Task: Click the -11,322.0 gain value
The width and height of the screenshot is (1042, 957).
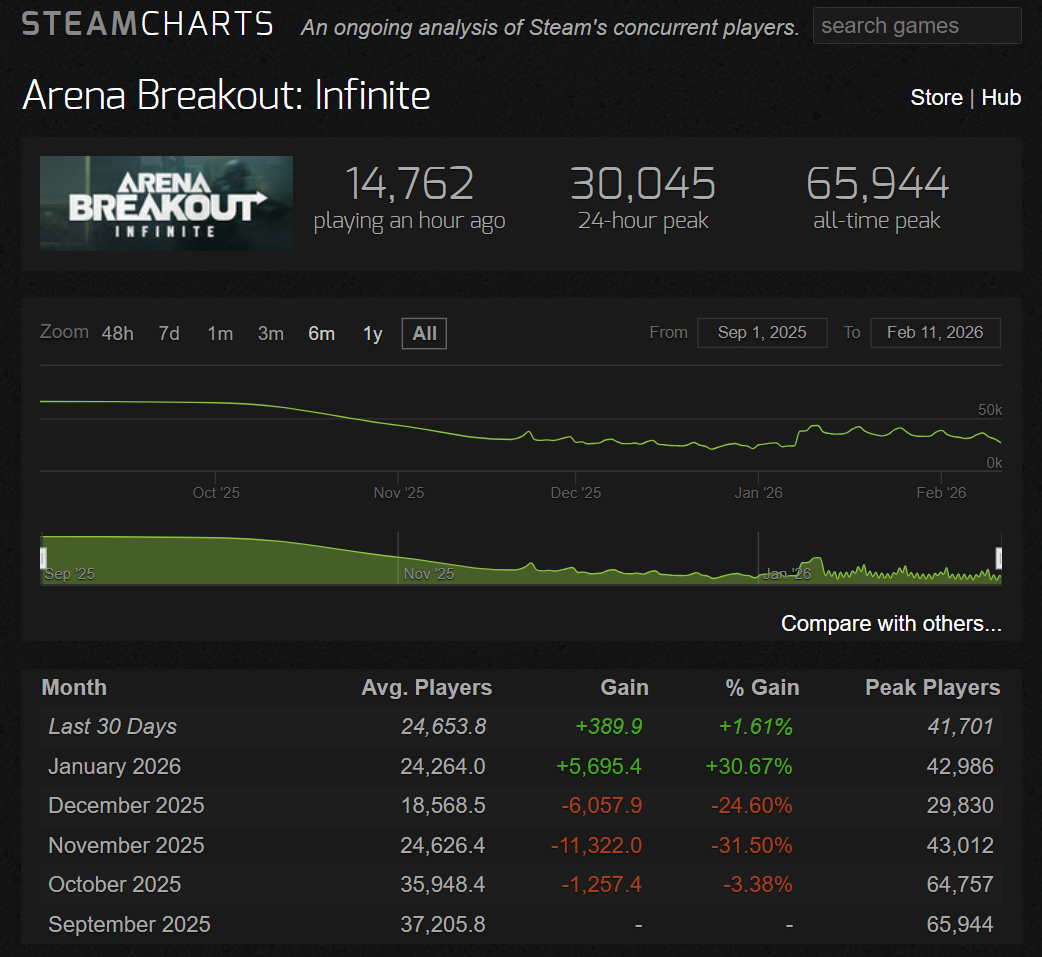Action: tap(596, 845)
